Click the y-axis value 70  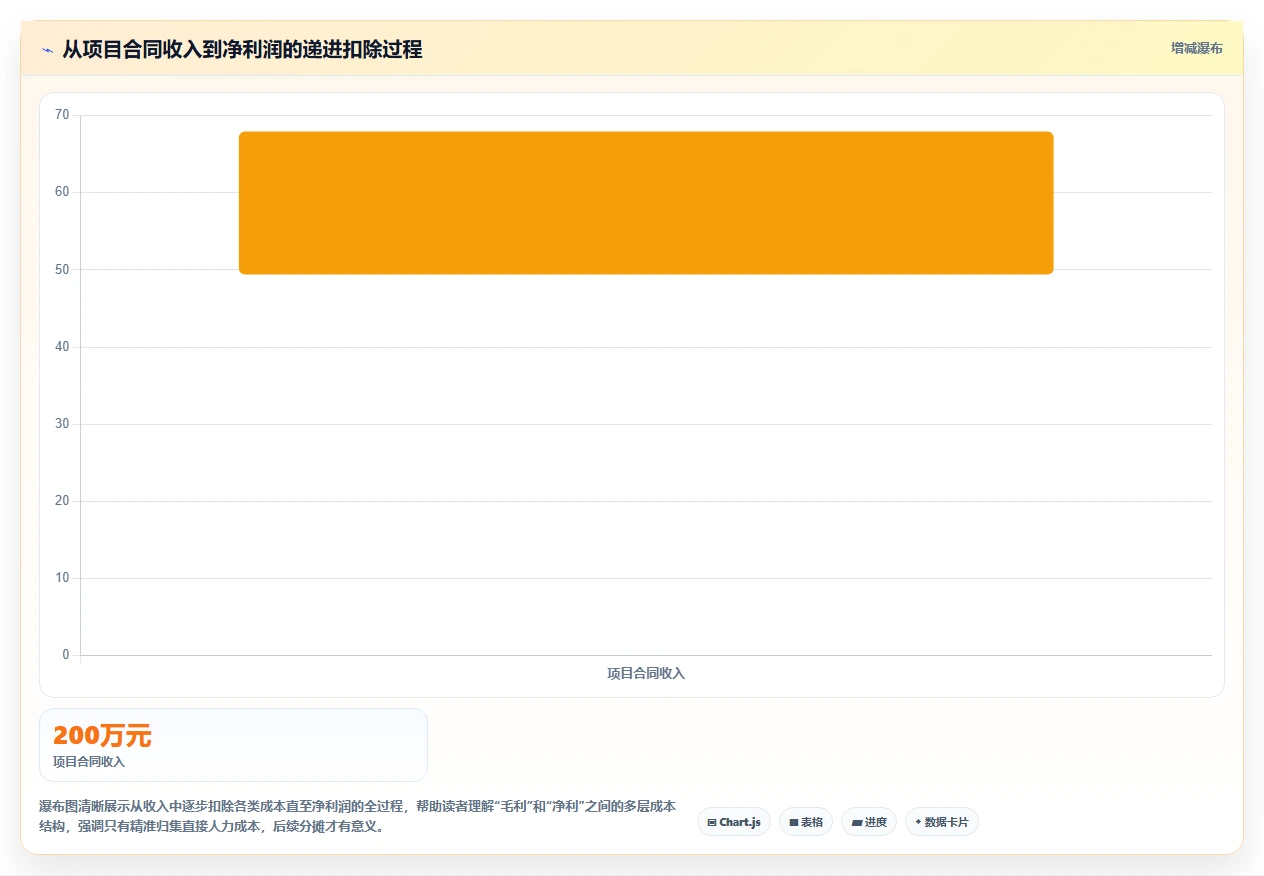(62, 115)
